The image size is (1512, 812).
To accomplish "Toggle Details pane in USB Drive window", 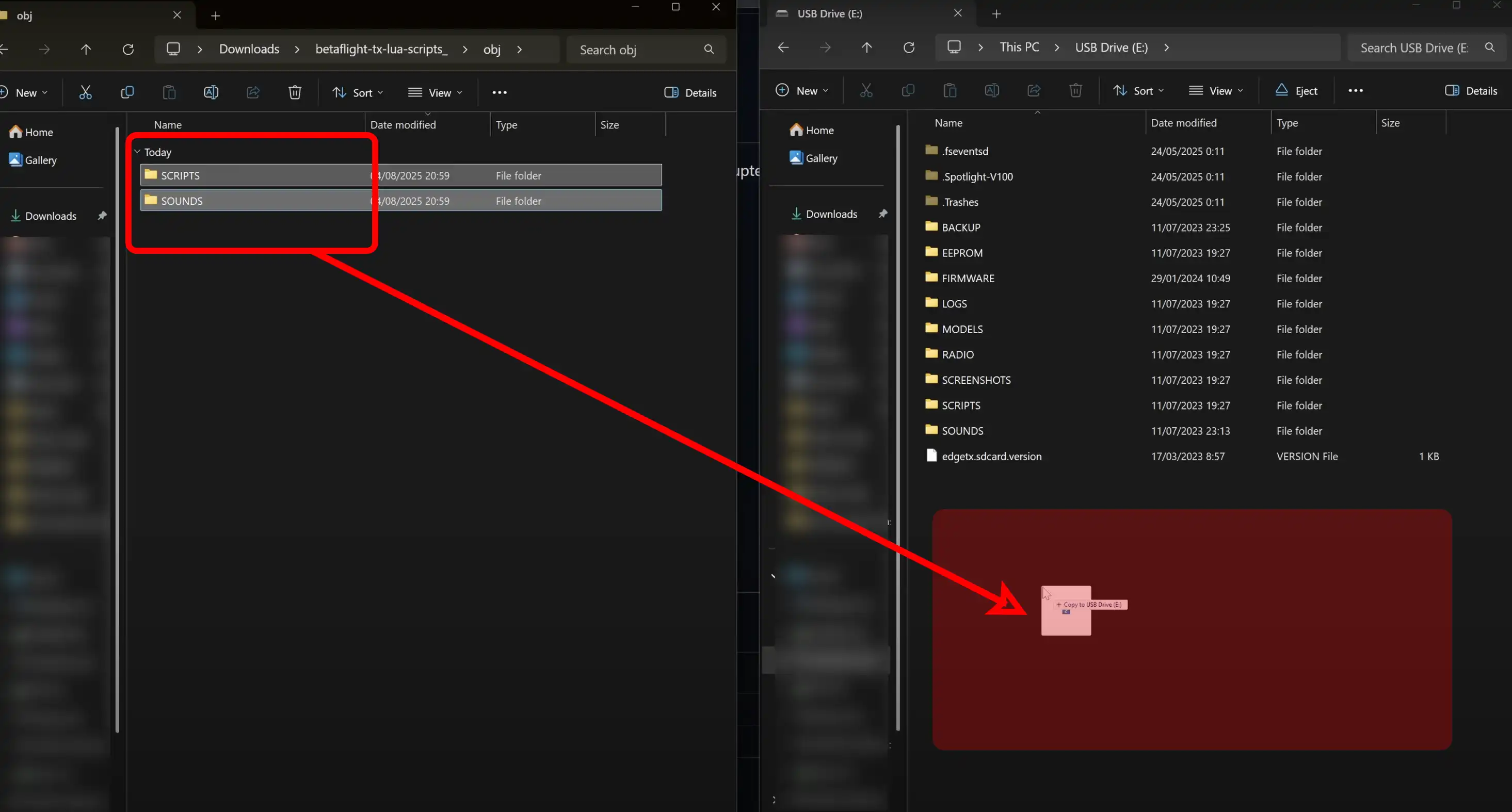I will tap(1471, 91).
